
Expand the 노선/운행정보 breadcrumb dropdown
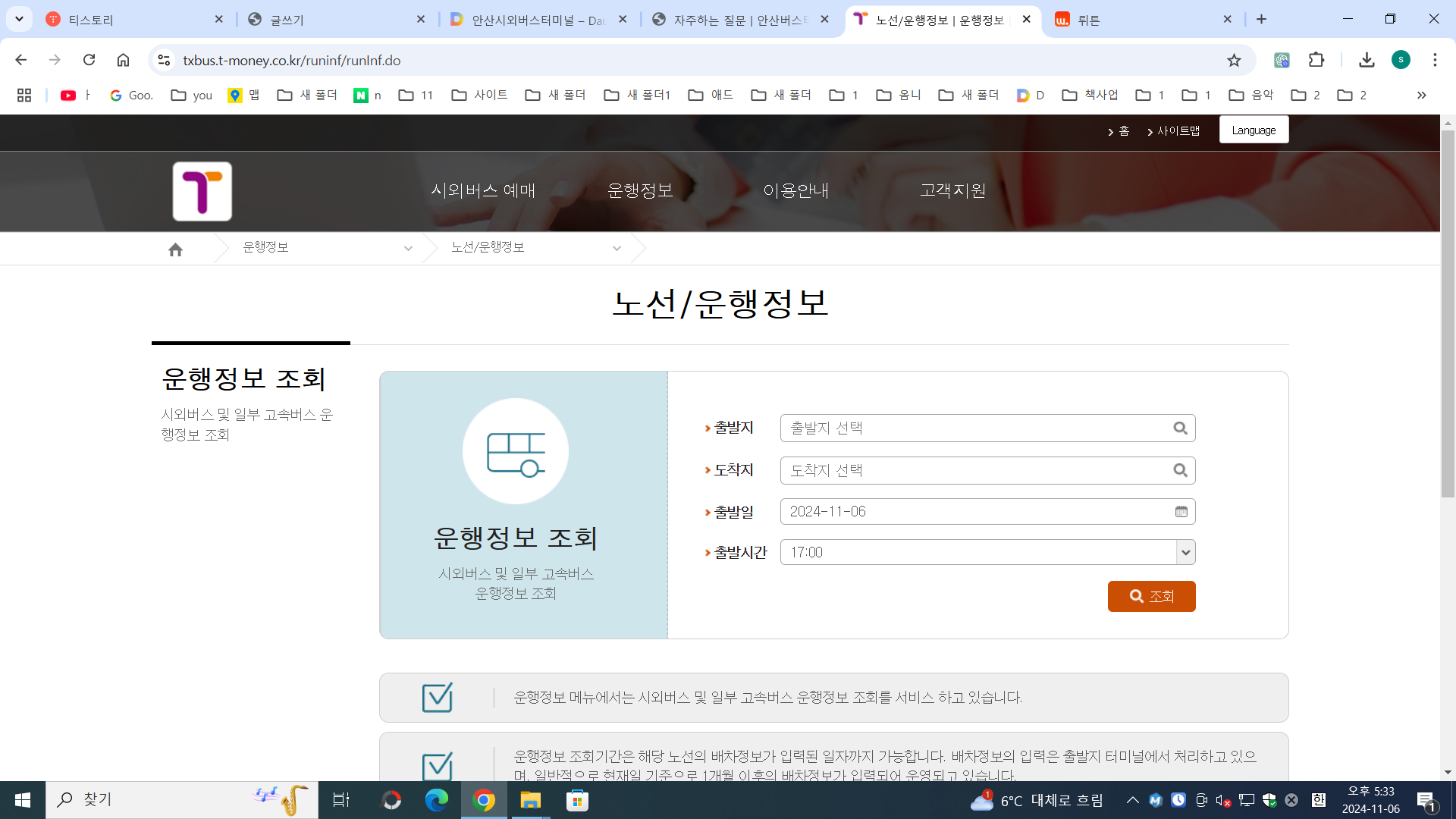(617, 249)
